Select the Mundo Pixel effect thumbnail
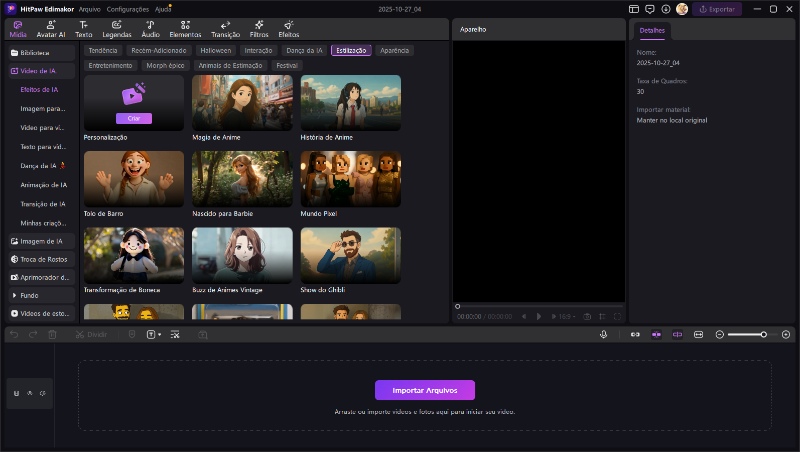This screenshot has height=452, width=800. (x=350, y=179)
